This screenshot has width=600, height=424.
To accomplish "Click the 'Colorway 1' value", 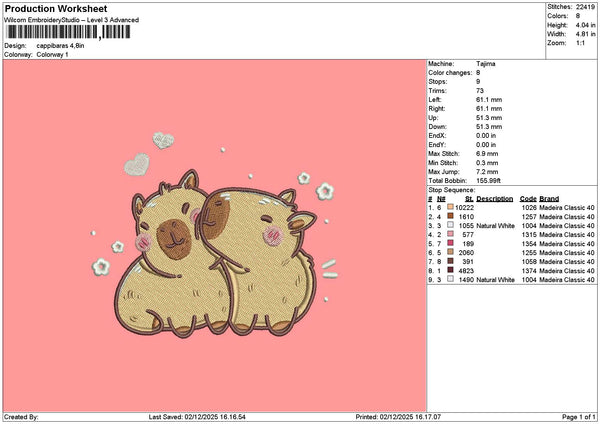I will pyautogui.click(x=52, y=55).
